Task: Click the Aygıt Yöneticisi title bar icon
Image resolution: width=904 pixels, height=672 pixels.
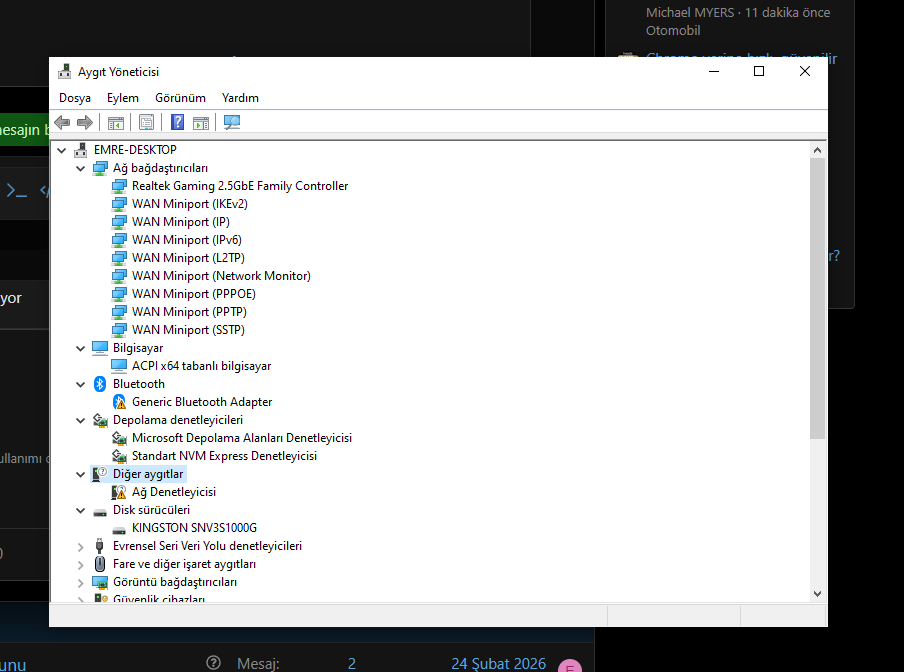Action: [65, 71]
